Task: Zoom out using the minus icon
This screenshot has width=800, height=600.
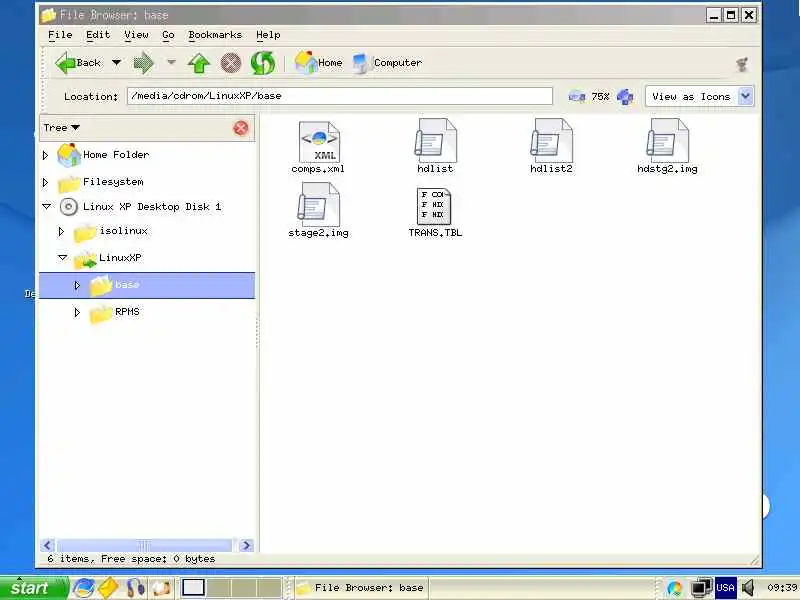Action: point(577,96)
